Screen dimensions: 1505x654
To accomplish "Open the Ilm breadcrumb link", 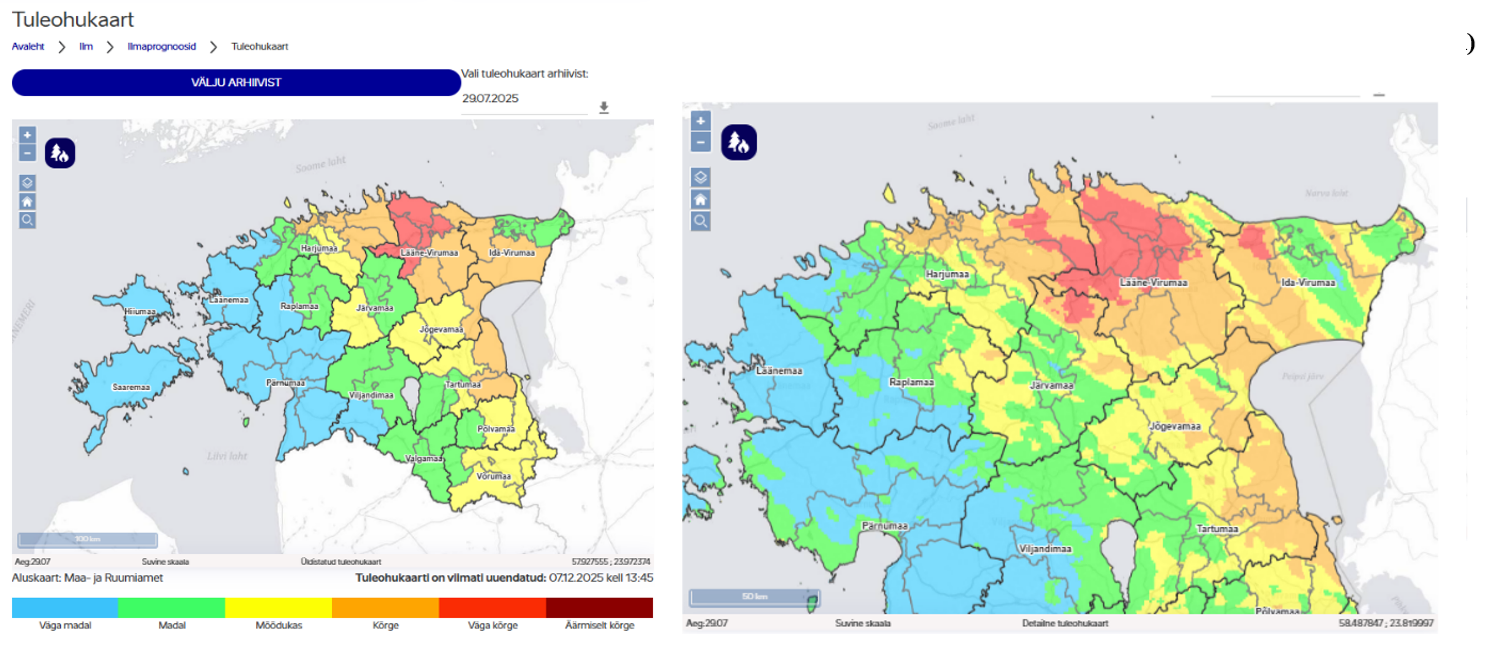I will (x=86, y=46).
